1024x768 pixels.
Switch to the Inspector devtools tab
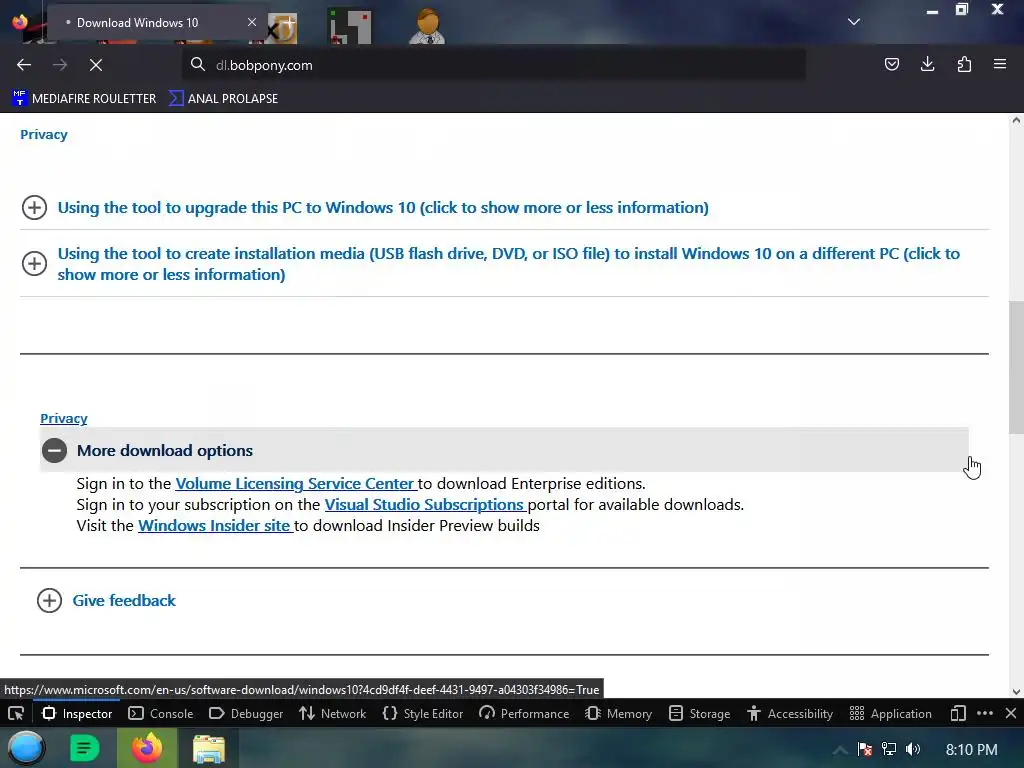pos(77,714)
